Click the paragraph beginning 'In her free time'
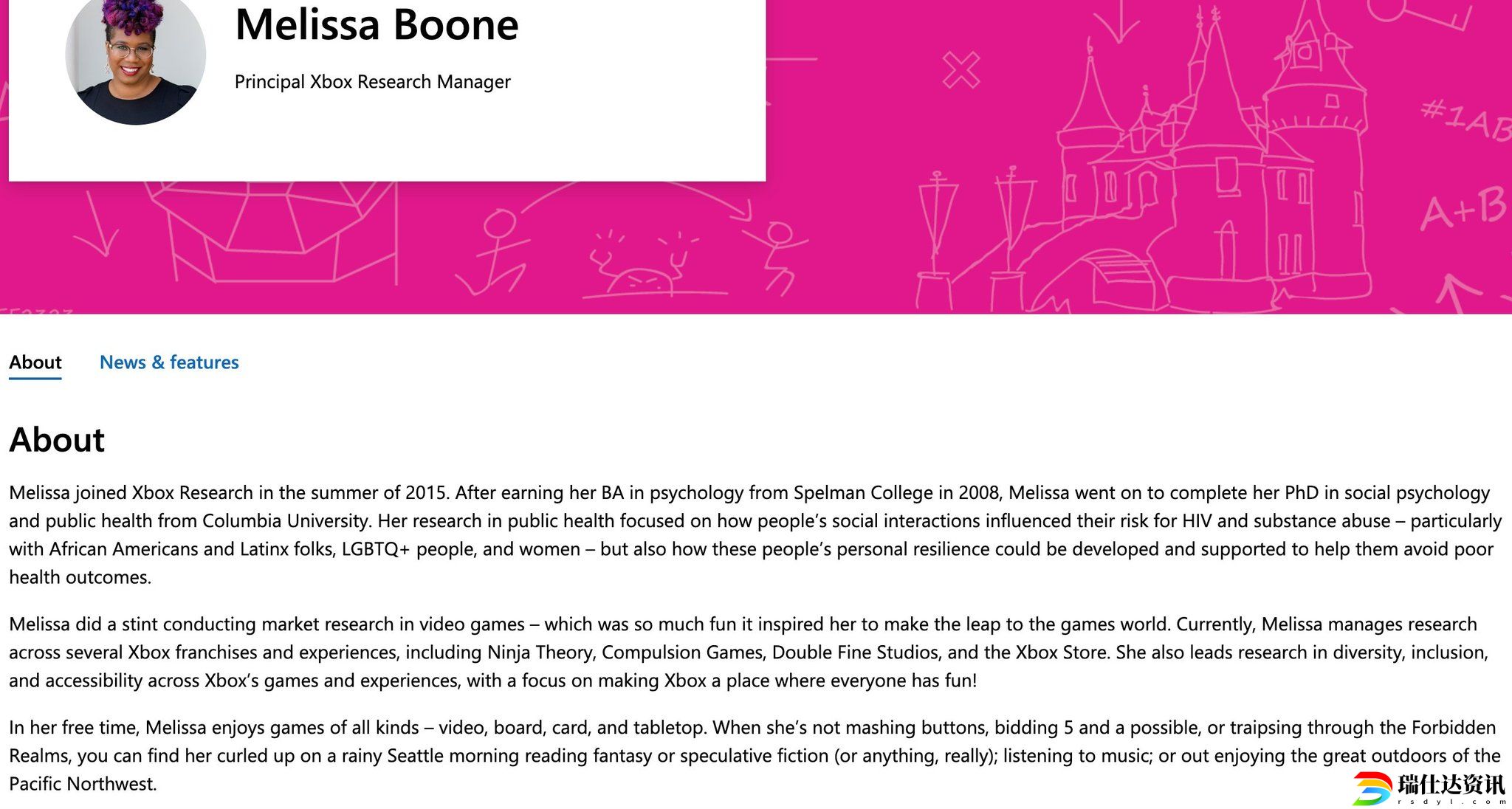Screen dimensions: 1512x809 coord(755,755)
